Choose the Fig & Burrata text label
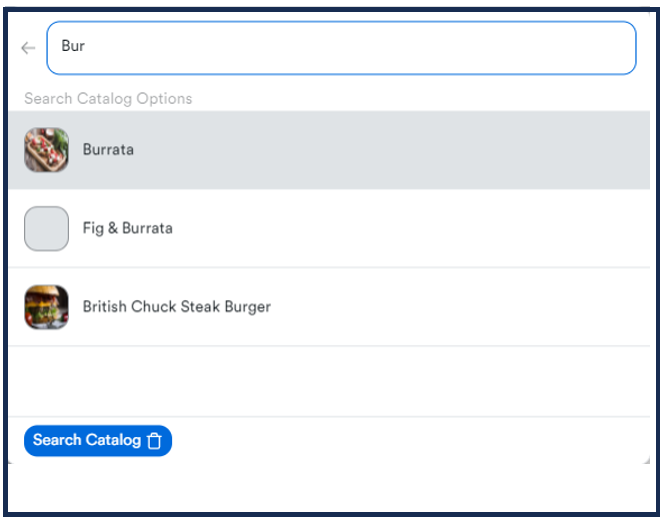This screenshot has height=517, width=662. point(127,228)
